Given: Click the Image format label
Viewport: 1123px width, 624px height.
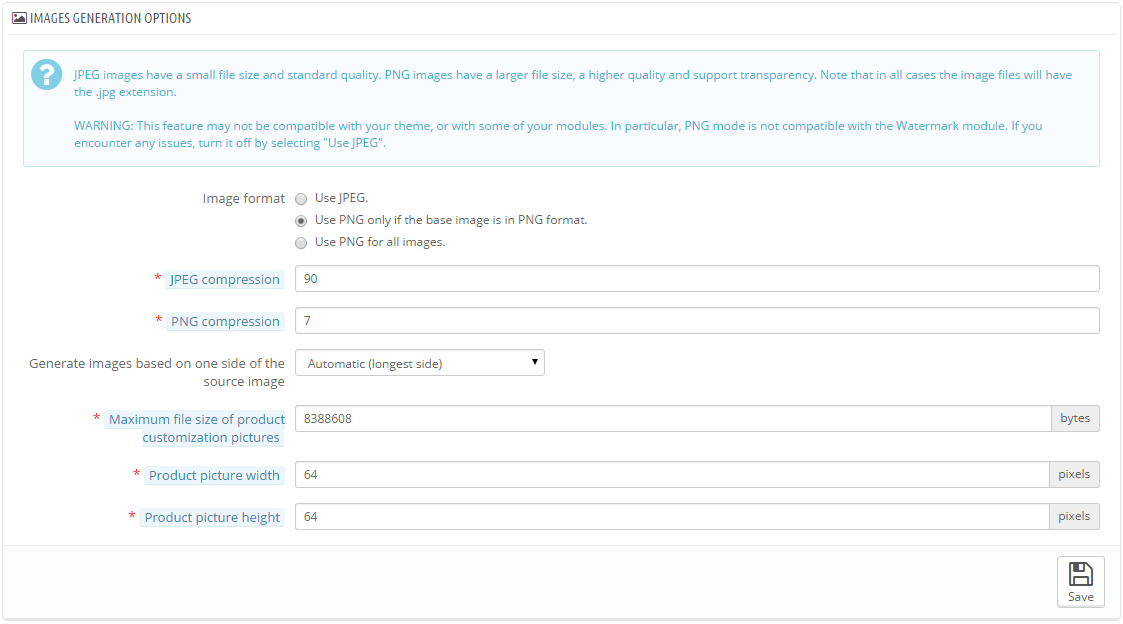Looking at the screenshot, I should point(244,198).
